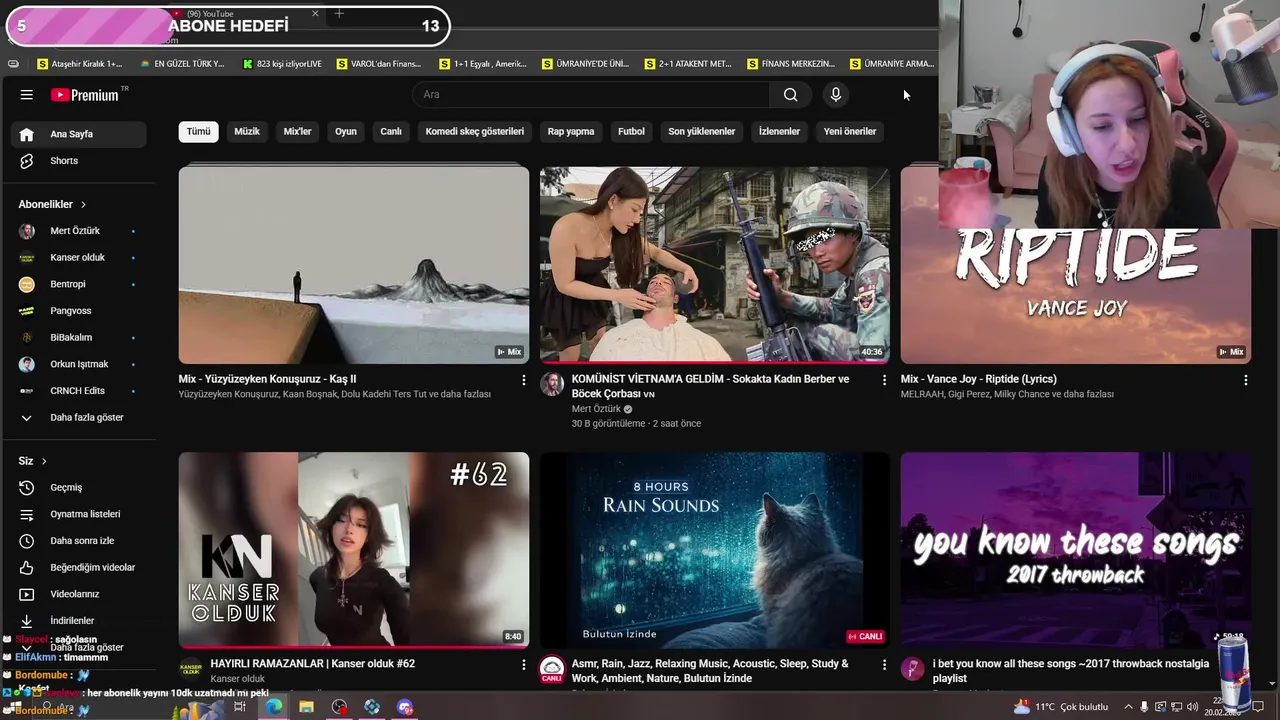Start voice search with microphone icon
1280x720 pixels.
(x=836, y=95)
